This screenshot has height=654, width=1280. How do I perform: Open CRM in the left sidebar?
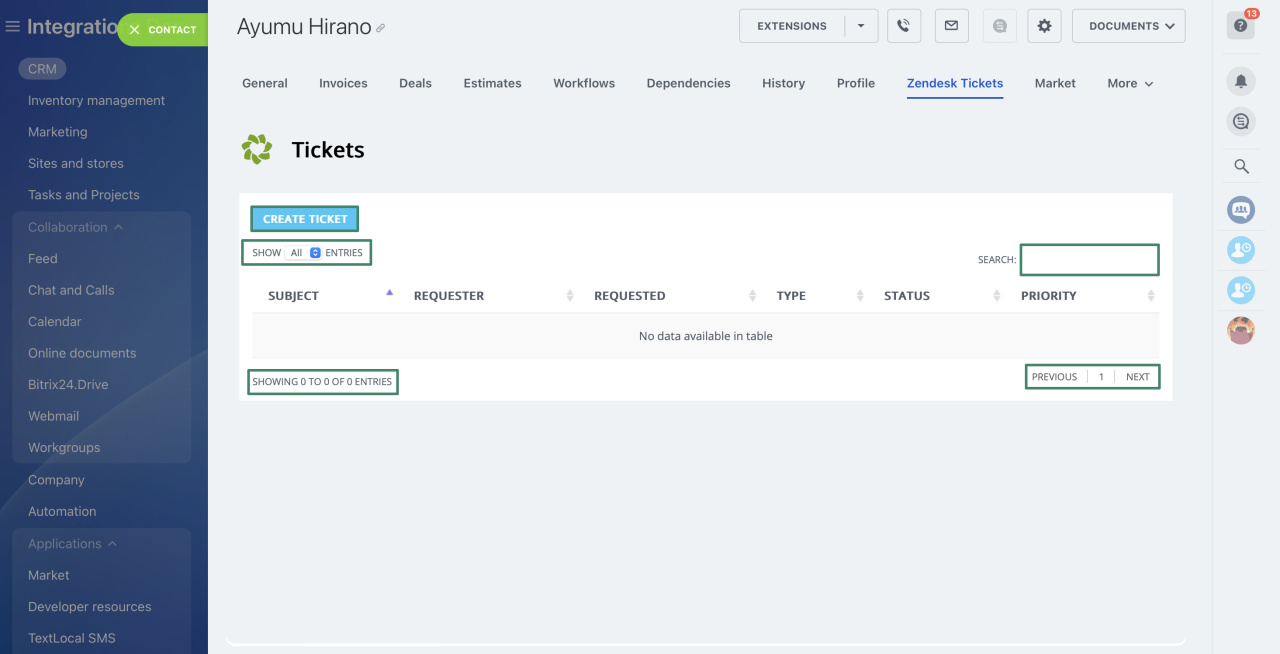tap(42, 69)
